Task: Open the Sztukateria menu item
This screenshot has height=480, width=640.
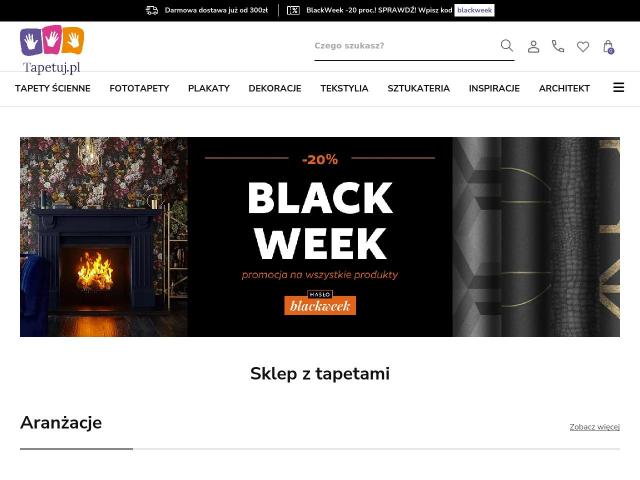Action: (418, 88)
